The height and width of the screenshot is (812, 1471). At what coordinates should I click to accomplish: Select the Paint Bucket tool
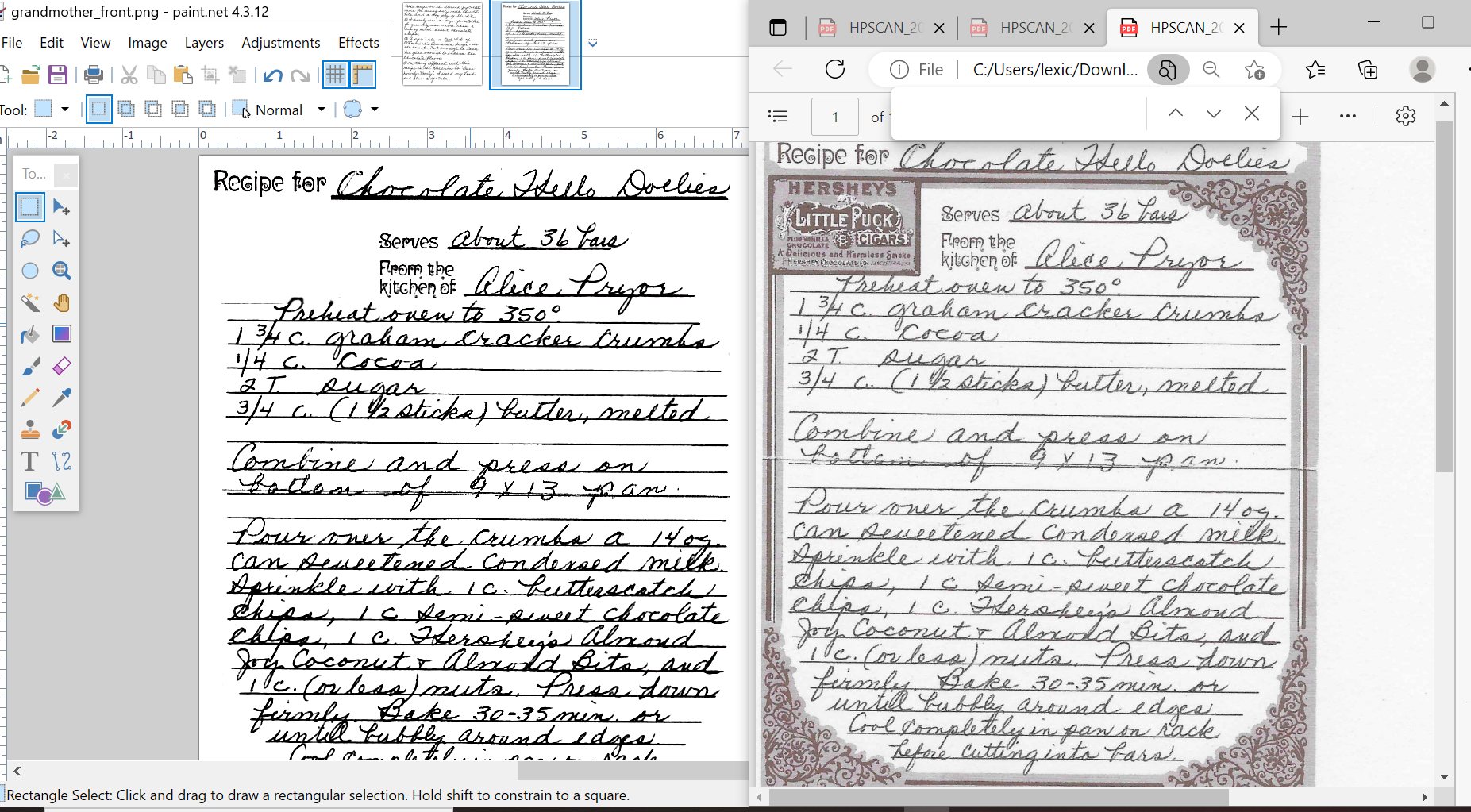tap(29, 334)
